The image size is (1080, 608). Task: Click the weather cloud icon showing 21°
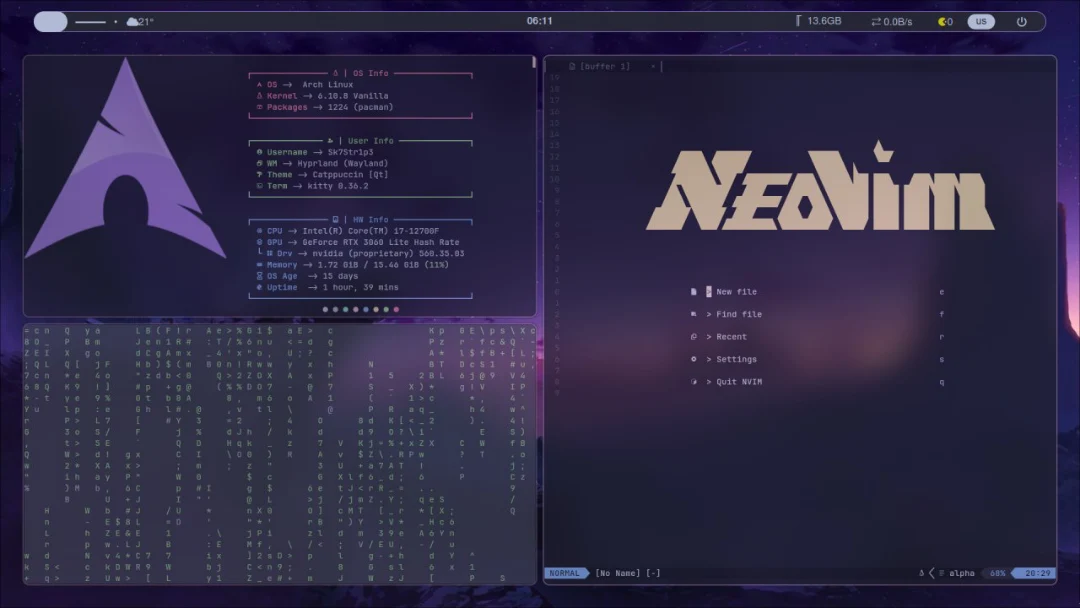point(132,21)
